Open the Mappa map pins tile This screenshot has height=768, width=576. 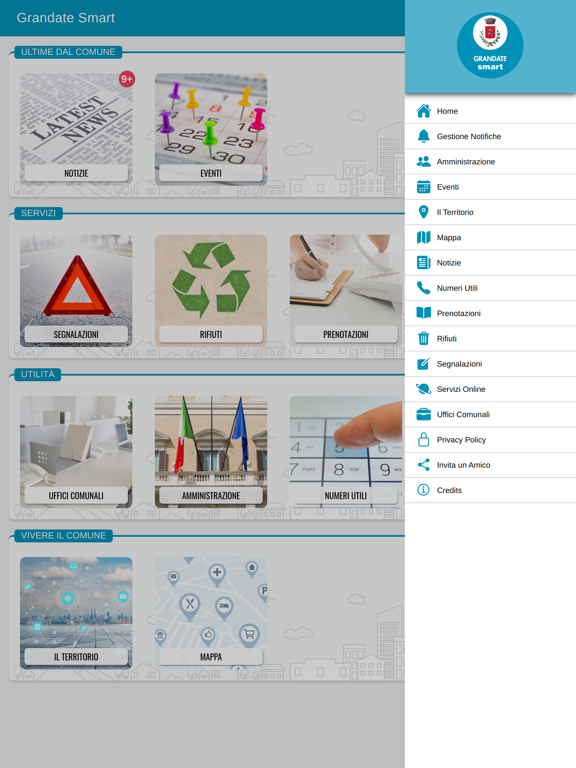211,613
